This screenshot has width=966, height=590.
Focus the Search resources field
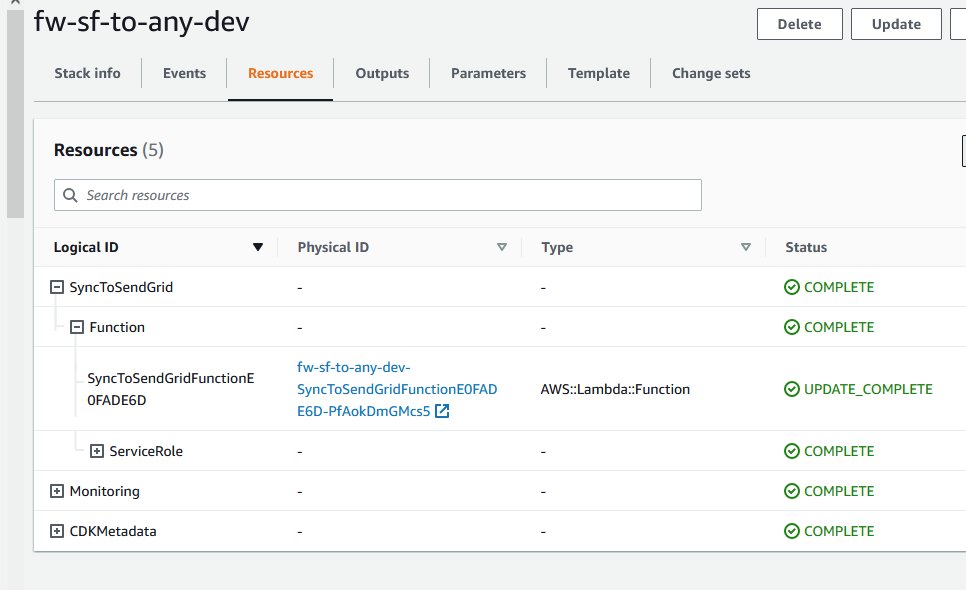378,195
